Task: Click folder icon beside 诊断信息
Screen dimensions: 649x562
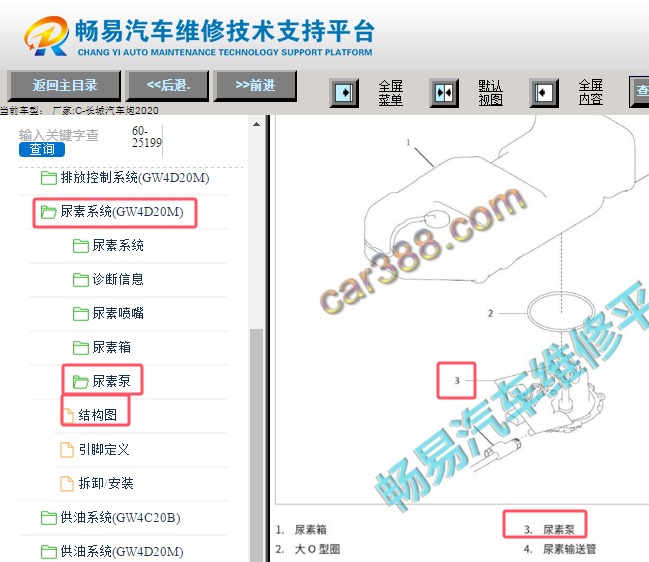Action: tap(81, 280)
